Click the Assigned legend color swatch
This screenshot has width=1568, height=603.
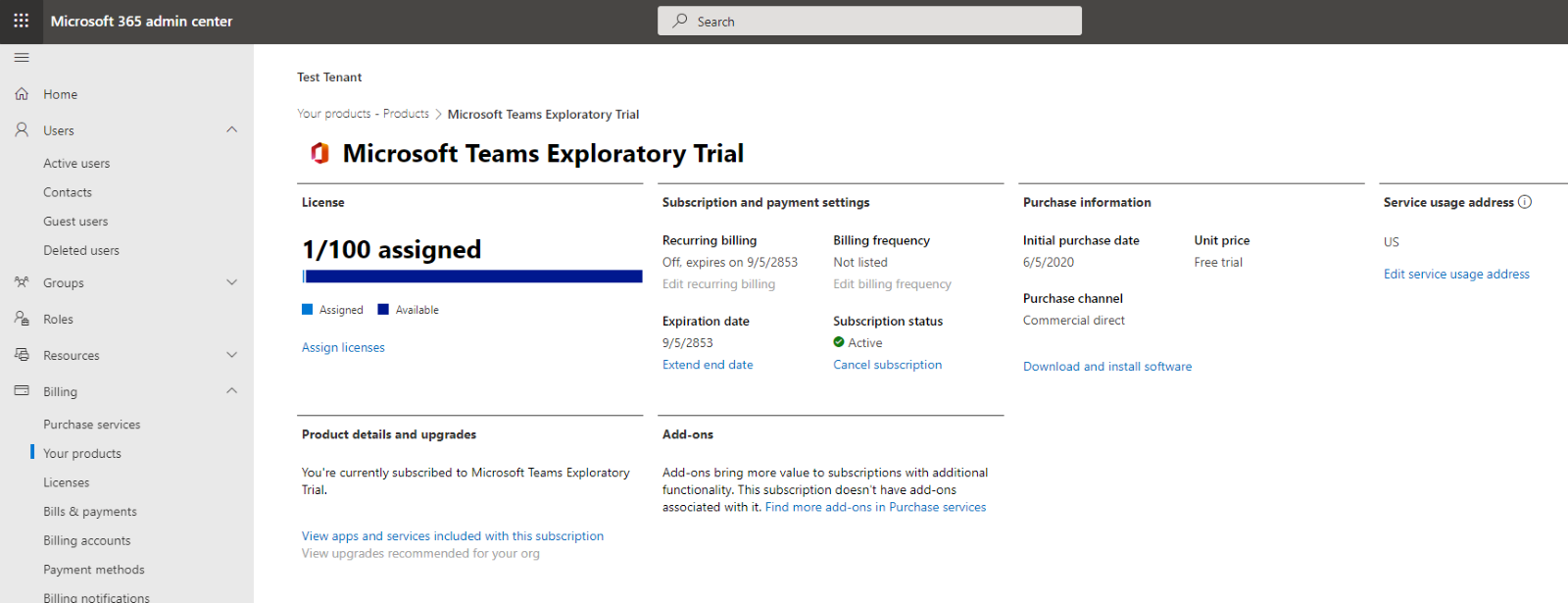307,310
